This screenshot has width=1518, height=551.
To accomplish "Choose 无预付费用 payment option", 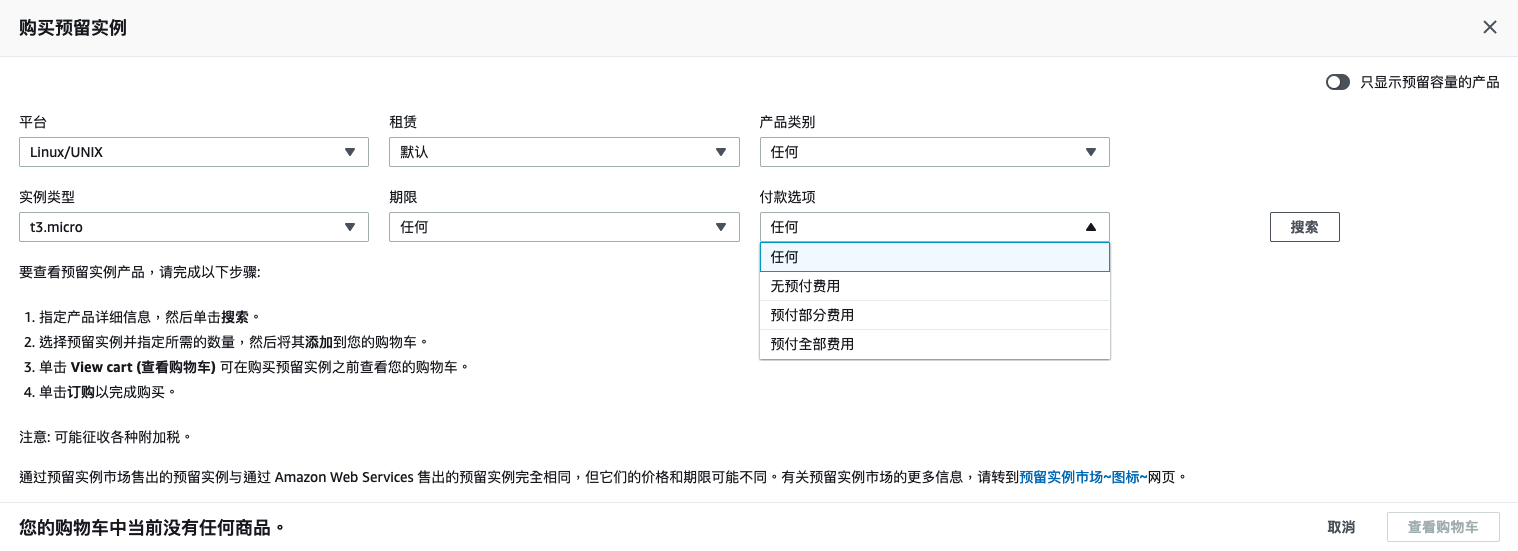I will tap(934, 286).
